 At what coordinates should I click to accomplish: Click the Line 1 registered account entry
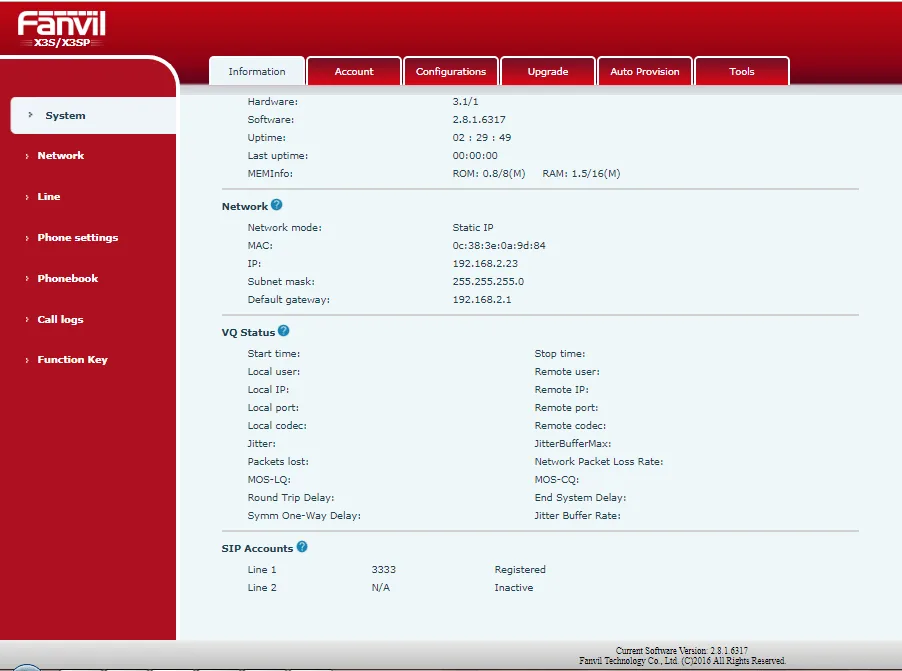tap(259, 569)
